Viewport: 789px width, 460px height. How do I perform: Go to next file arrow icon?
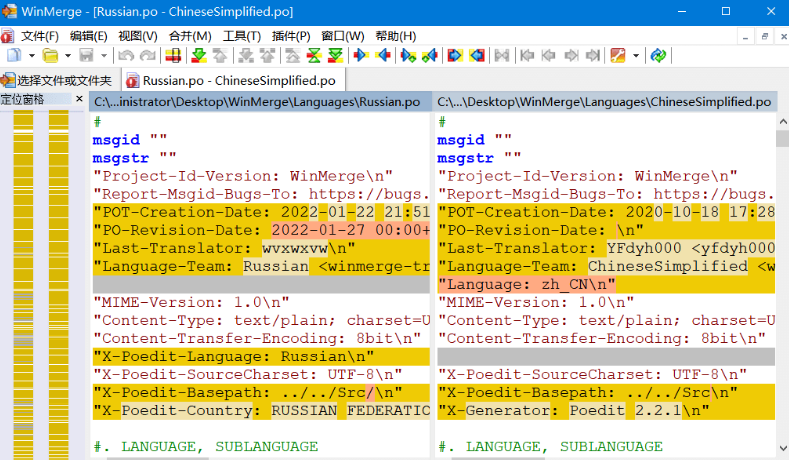click(571, 55)
